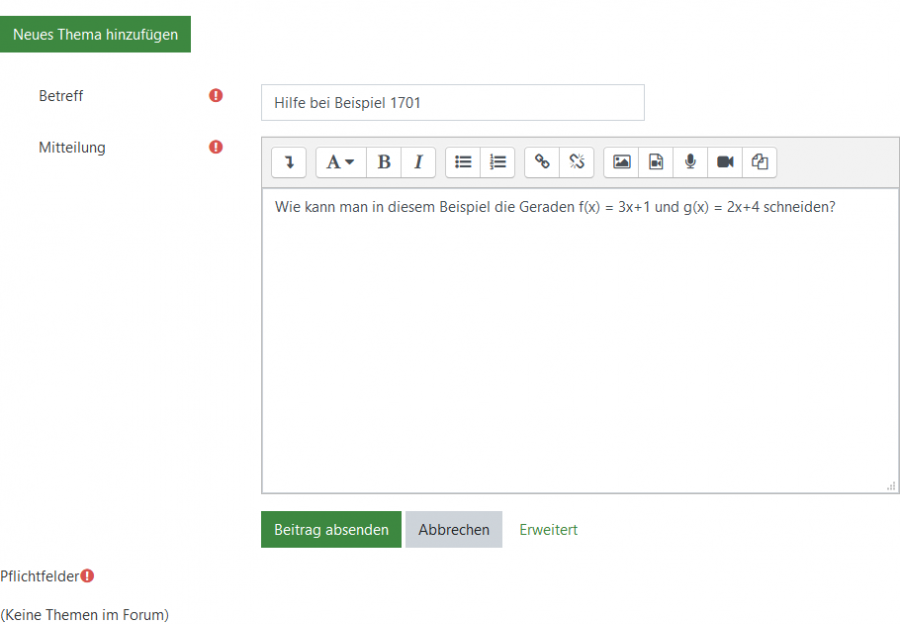Open the paragraph styles dropdown
The width and height of the screenshot is (900, 624).
tap(341, 162)
